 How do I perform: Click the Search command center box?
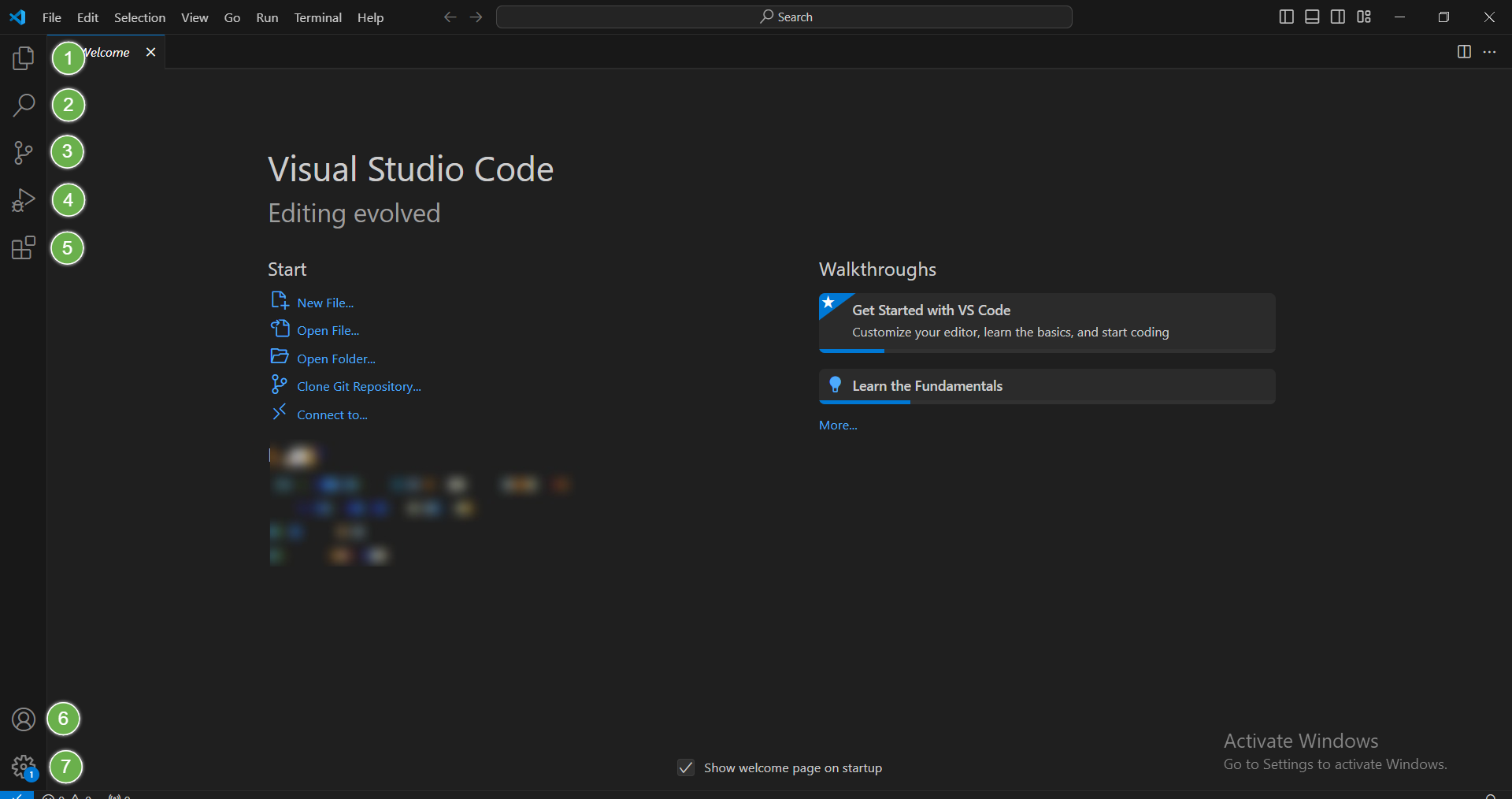point(784,17)
